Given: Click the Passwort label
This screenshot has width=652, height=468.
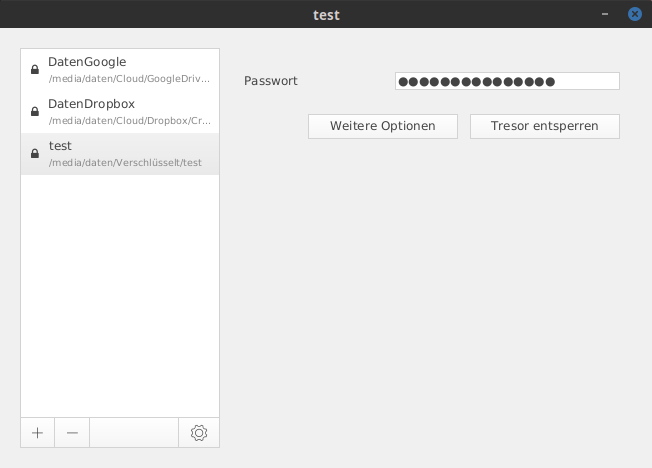Looking at the screenshot, I should coord(271,81).
